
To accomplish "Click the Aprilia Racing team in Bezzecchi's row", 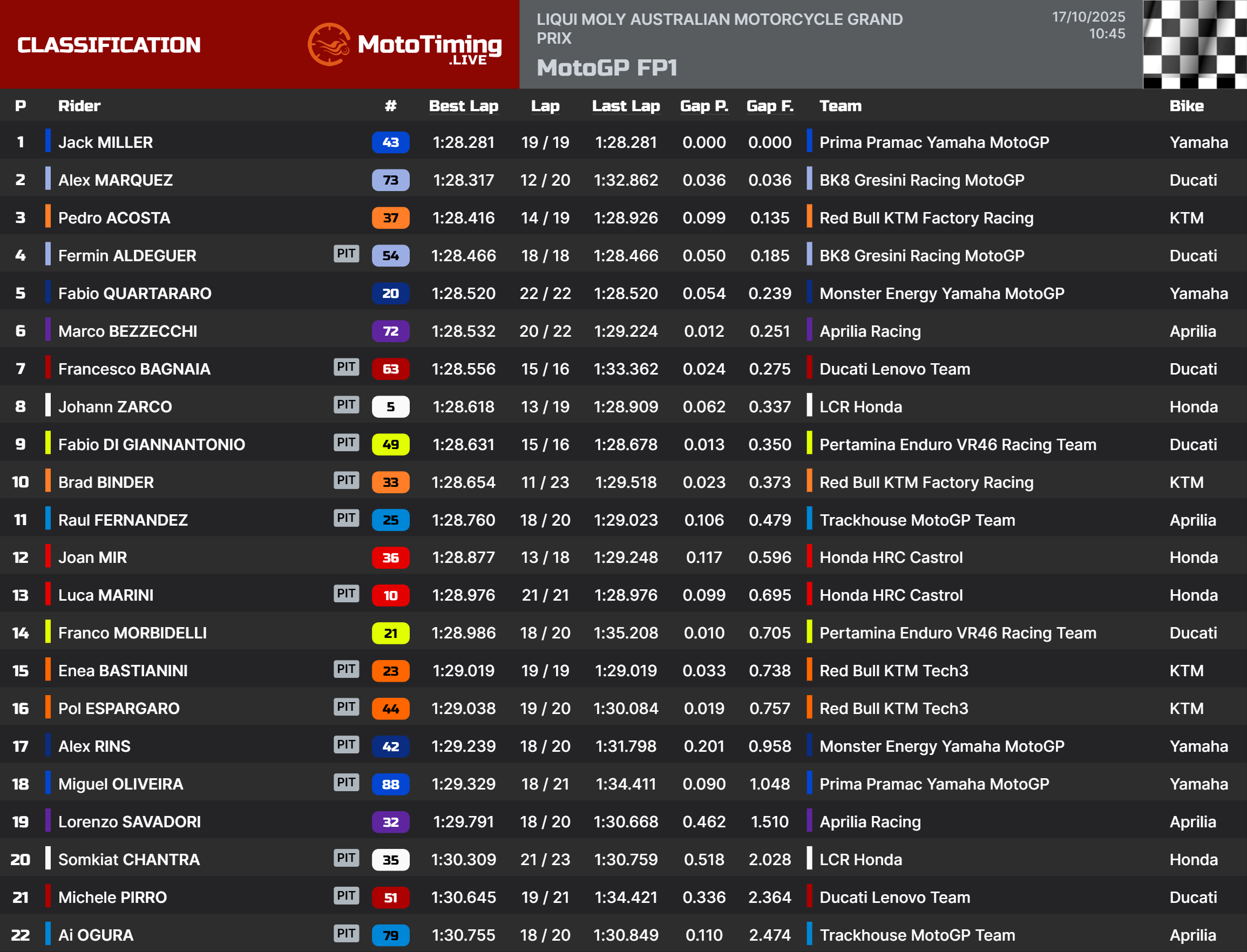I will pos(870,331).
